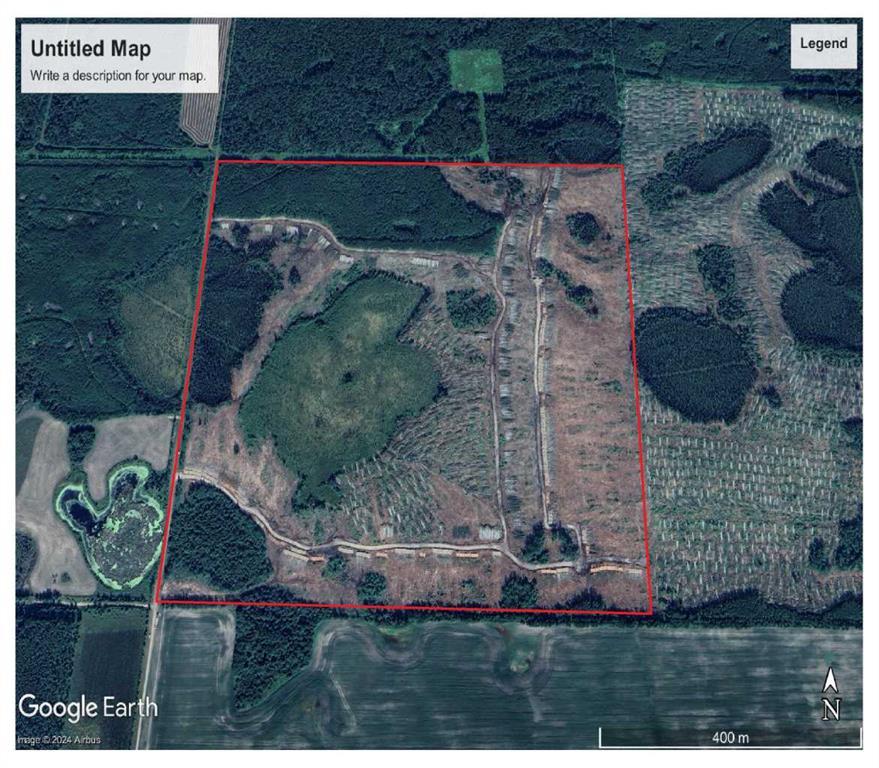Click the dark forest block in the boundary's northwest
The height and width of the screenshot is (768, 879).
[340, 205]
